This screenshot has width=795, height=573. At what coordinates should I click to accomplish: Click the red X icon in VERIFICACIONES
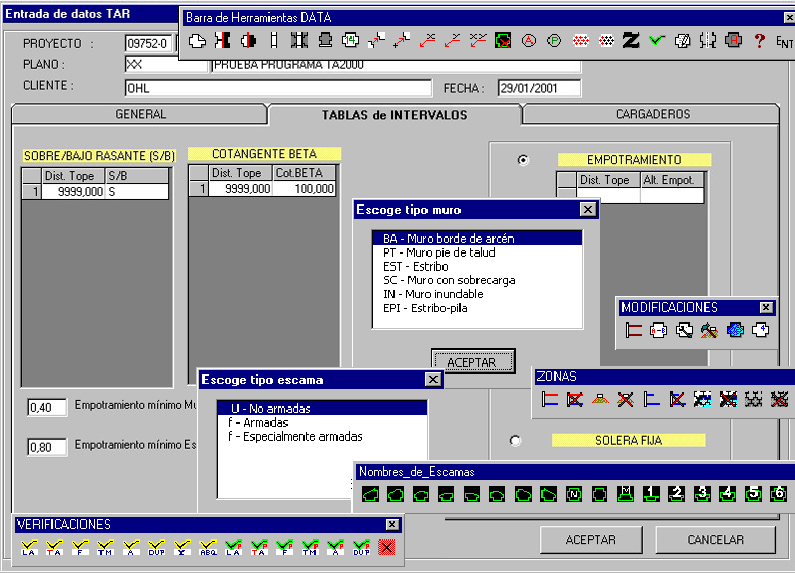click(386, 548)
